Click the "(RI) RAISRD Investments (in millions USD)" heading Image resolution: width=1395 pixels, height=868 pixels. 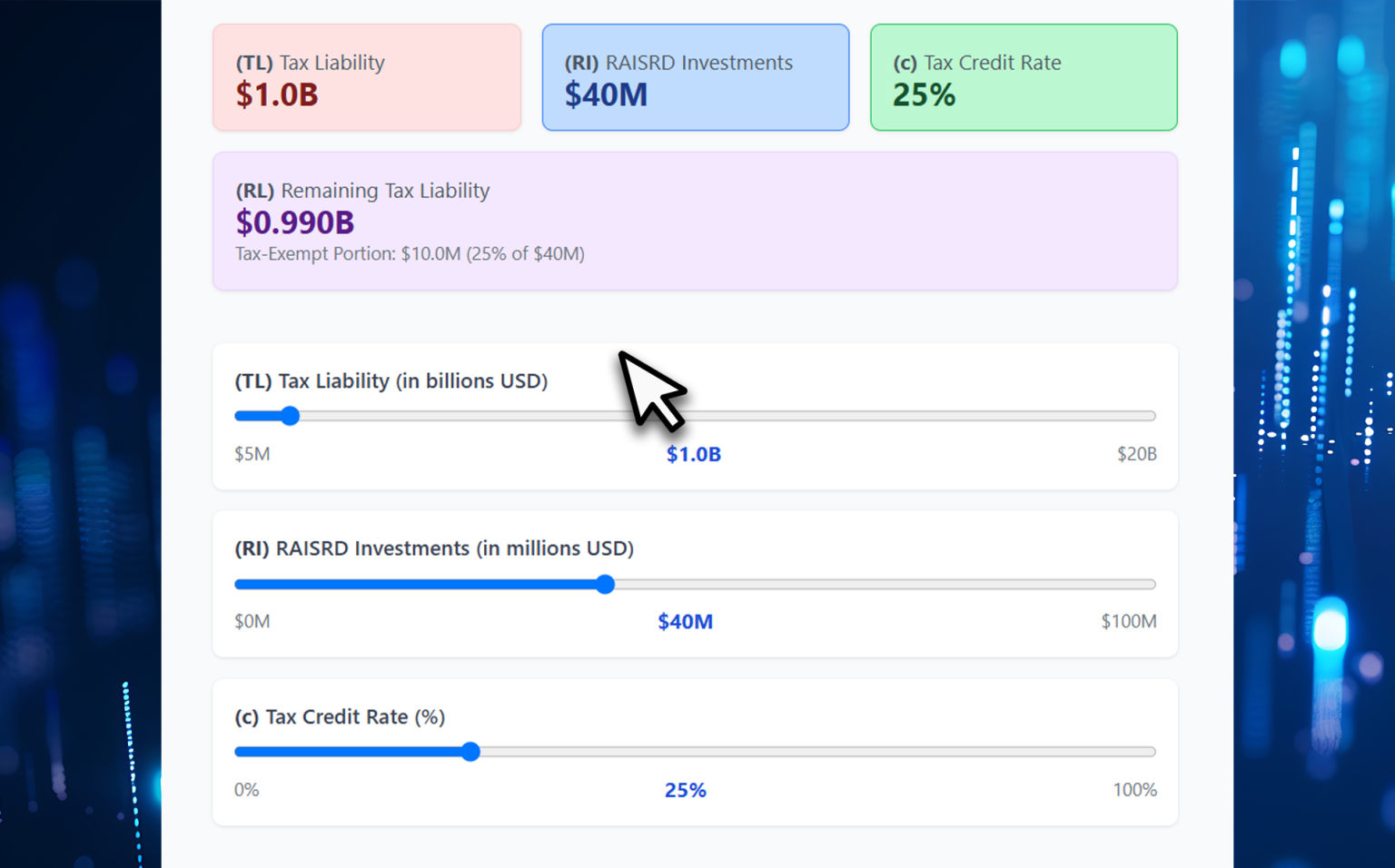click(434, 548)
